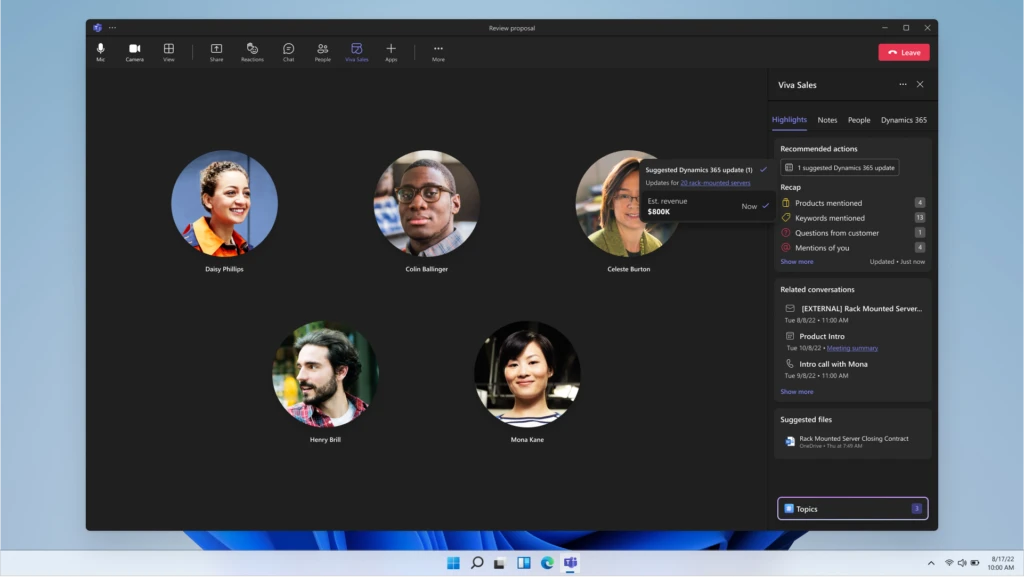Toggle the Viva Sales panel icon
The image size is (1024, 582).
[x=356, y=49]
